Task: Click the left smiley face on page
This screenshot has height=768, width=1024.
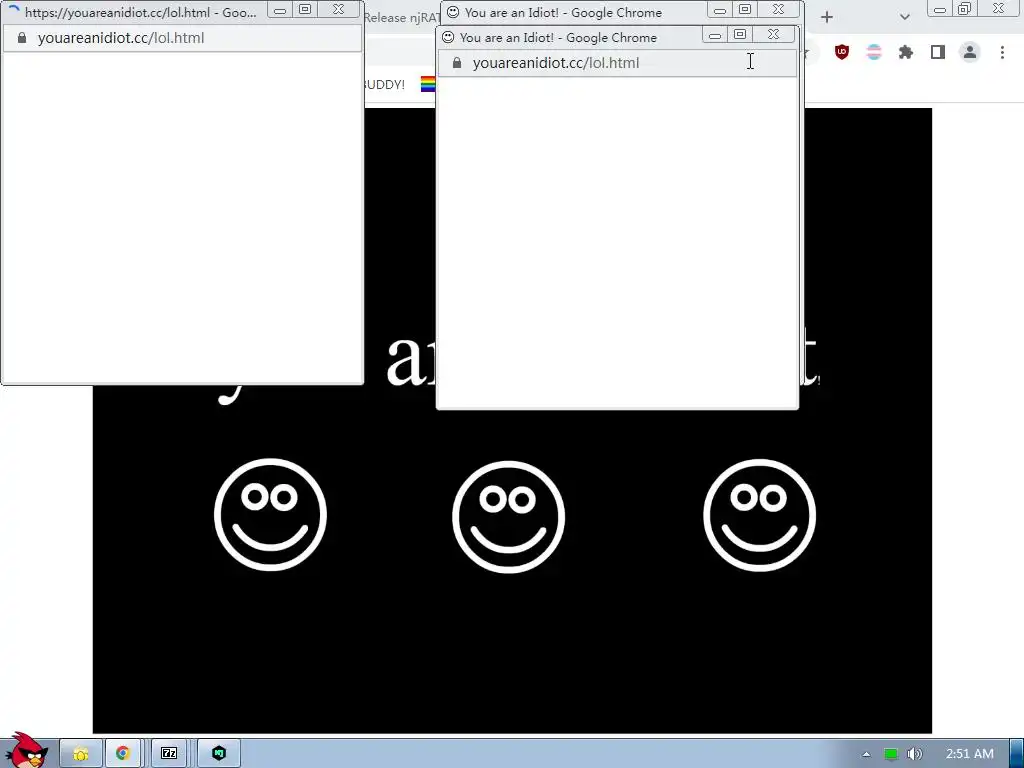Action: coord(270,515)
